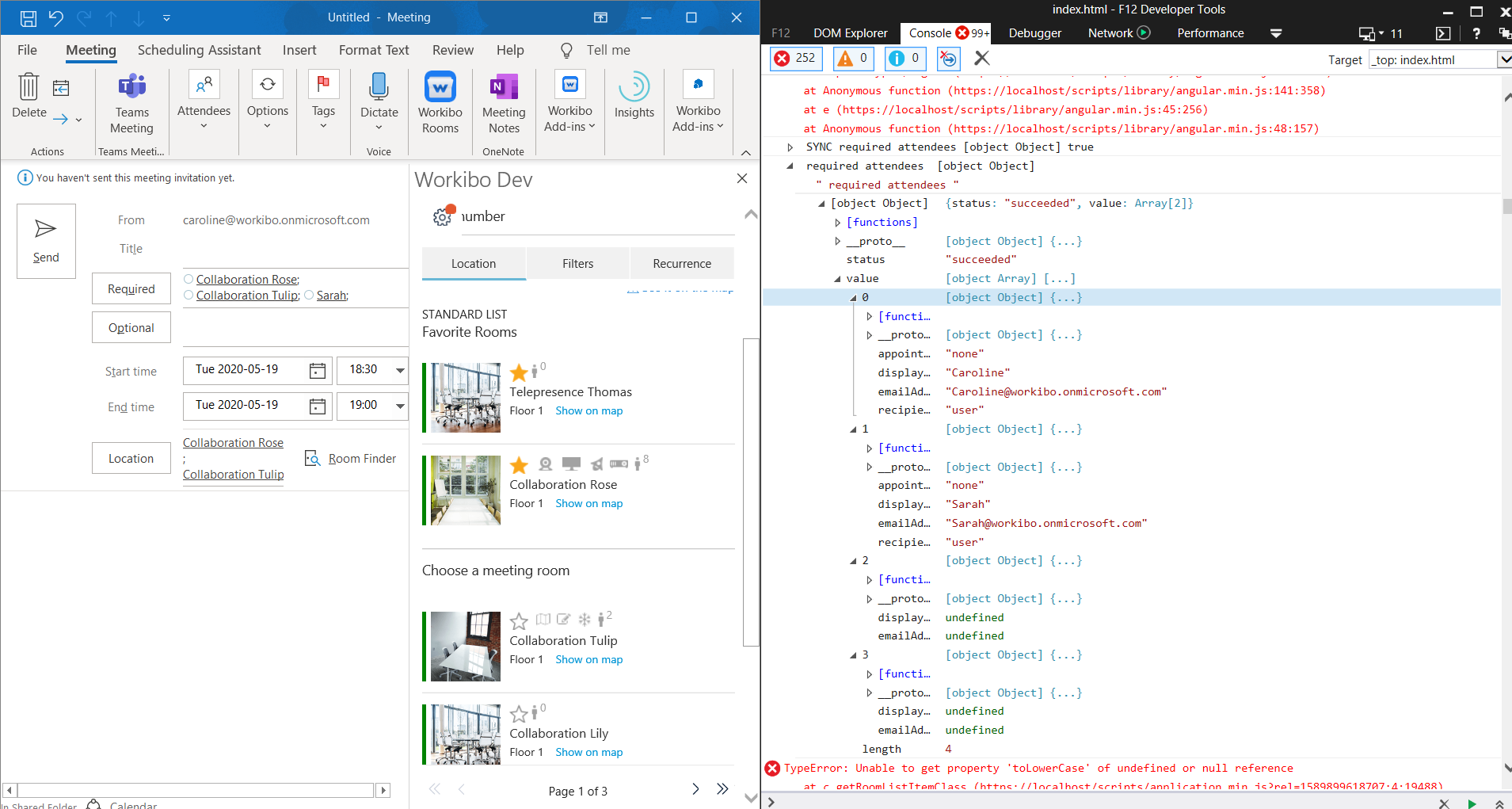Switch to the Scheduling Assistant tab
Screen dimensions: 1512x809
click(x=199, y=50)
